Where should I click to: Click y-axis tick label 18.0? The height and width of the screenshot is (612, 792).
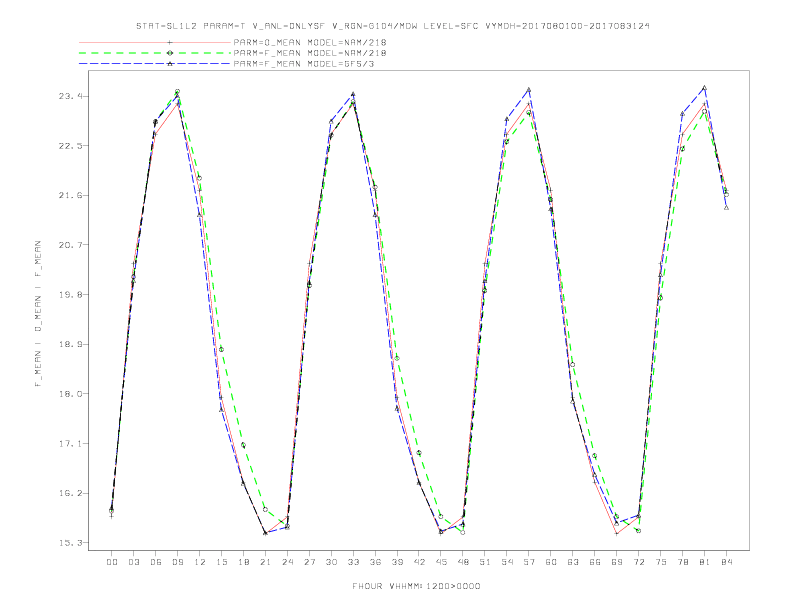coord(70,394)
